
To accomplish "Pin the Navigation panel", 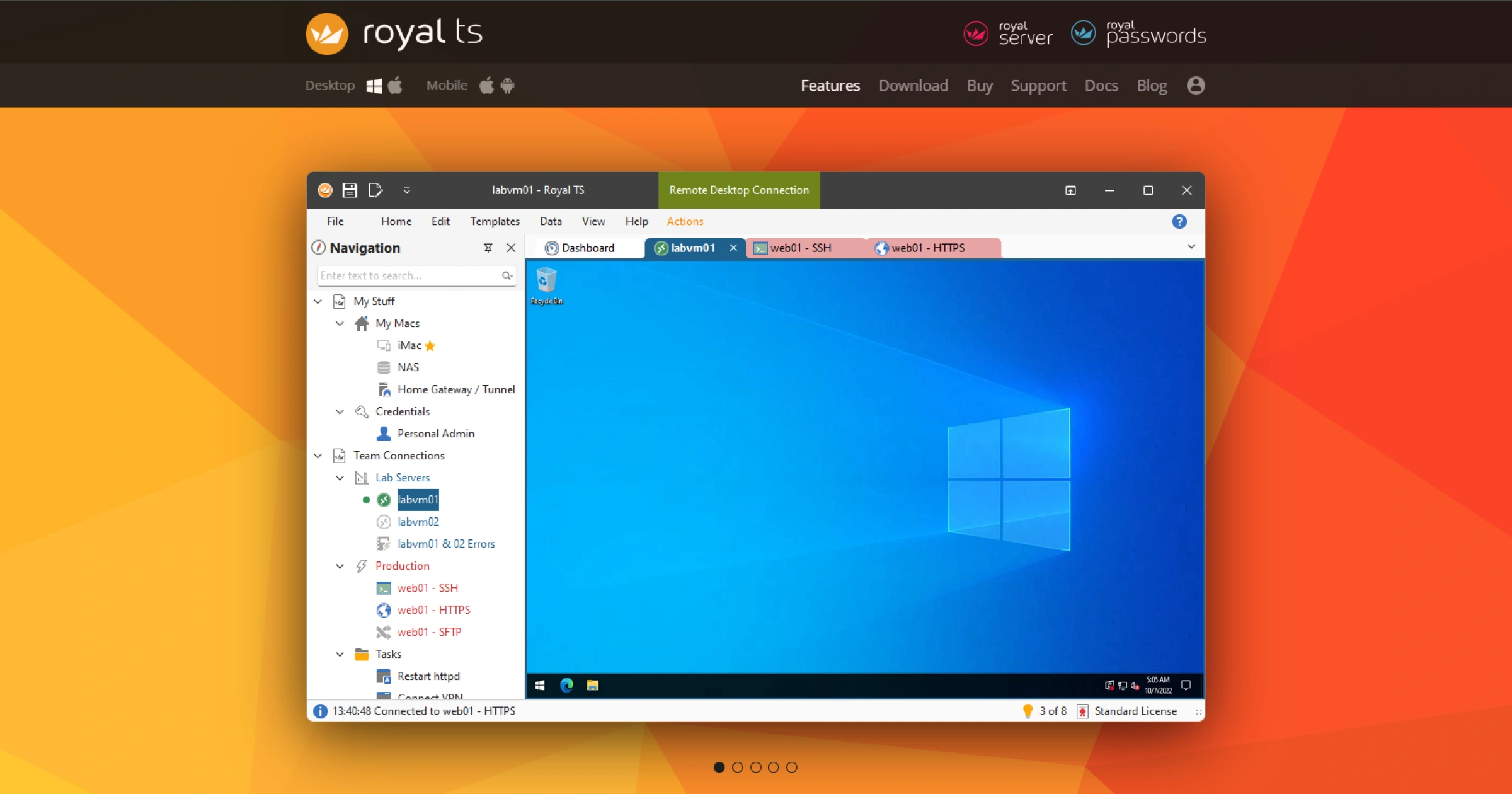I will pyautogui.click(x=488, y=248).
